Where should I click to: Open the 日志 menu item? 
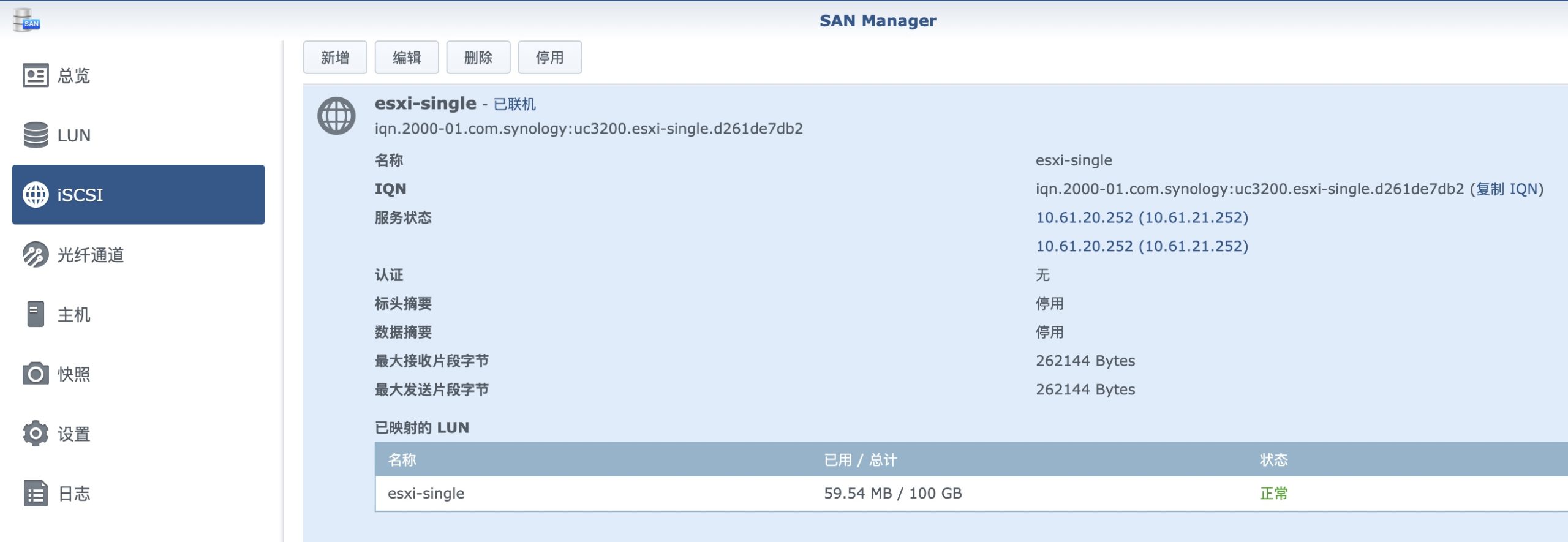click(138, 493)
